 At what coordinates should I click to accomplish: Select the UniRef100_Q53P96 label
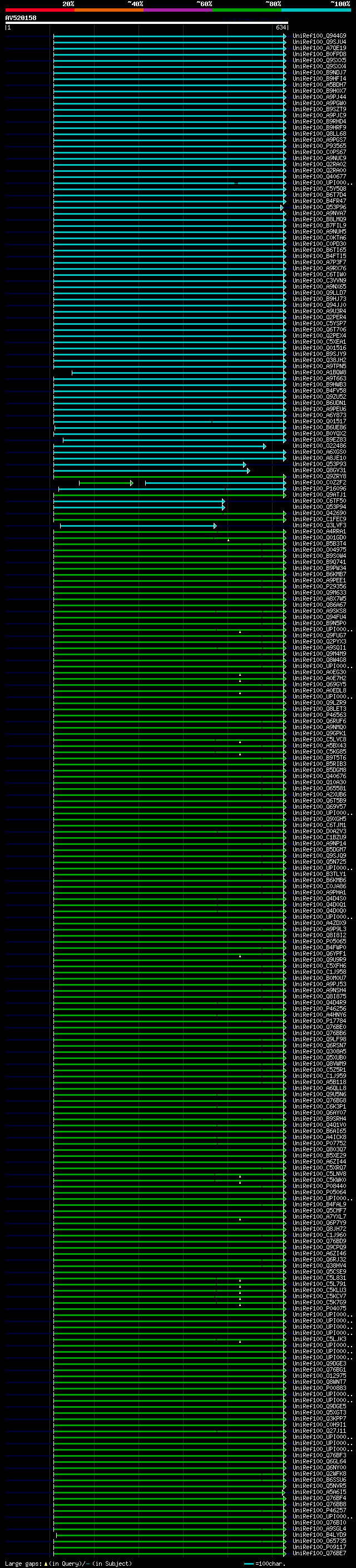(x=319, y=207)
